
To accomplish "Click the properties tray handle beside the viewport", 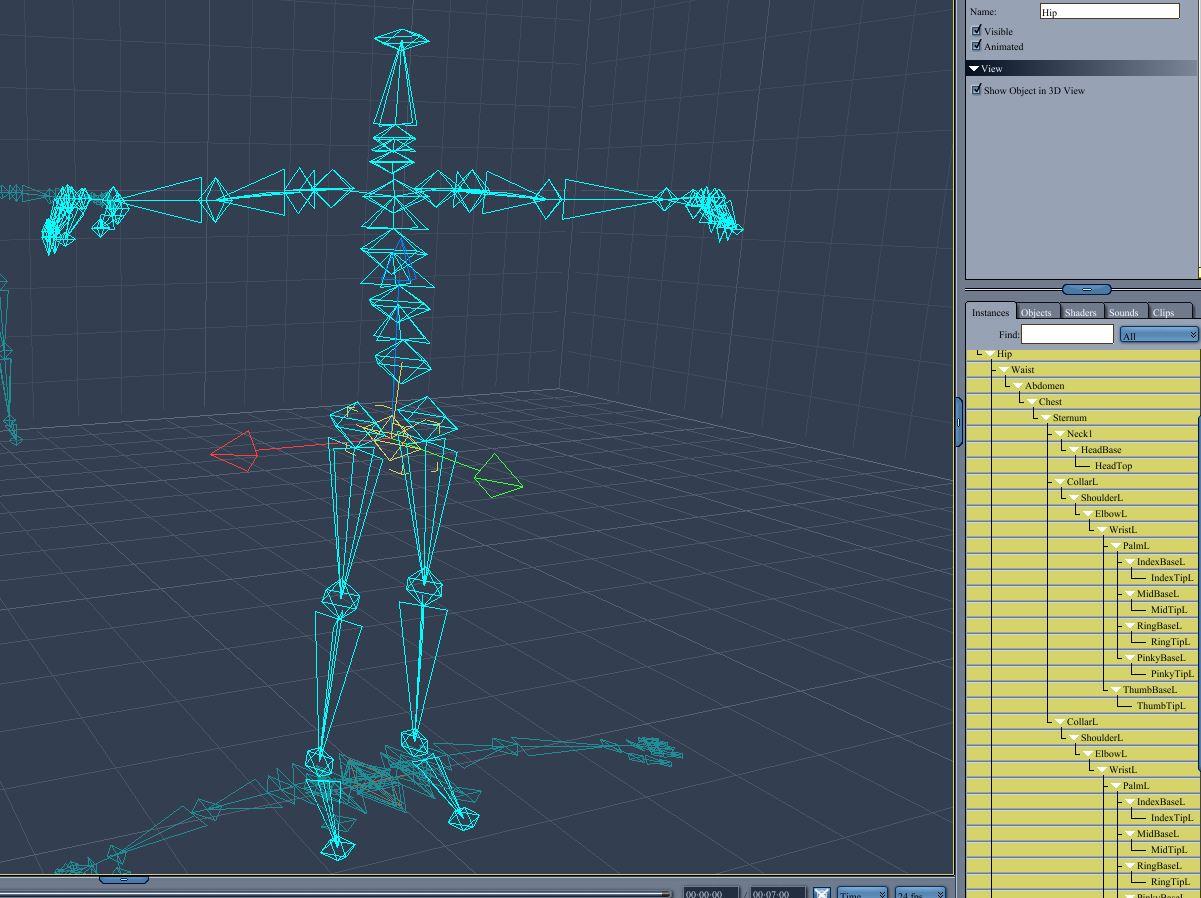I will tap(959, 422).
